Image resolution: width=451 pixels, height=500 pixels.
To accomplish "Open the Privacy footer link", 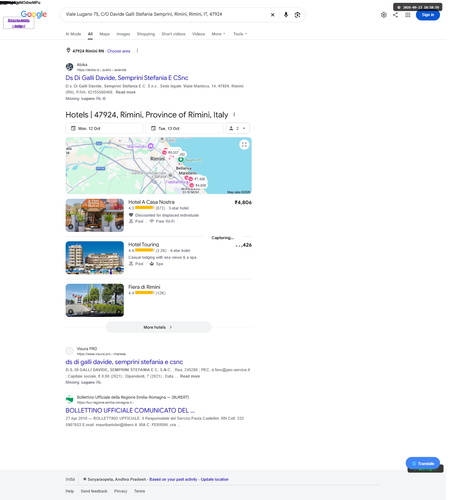I will click(x=121, y=491).
